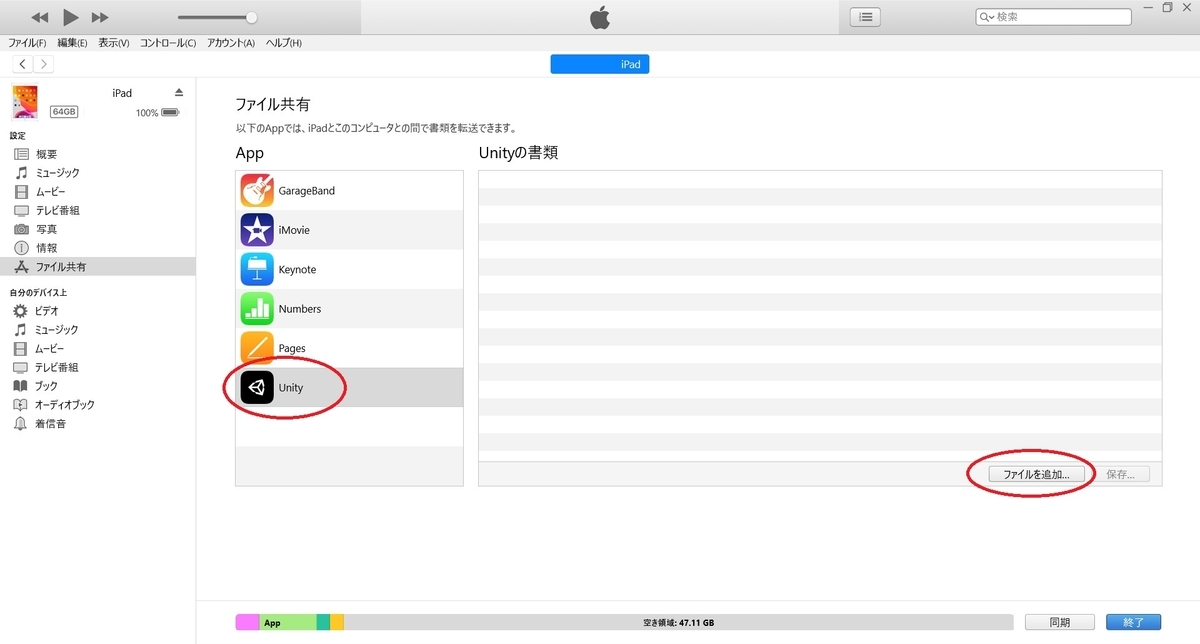
Task: Select GarageBand in the App list
Action: [349, 191]
